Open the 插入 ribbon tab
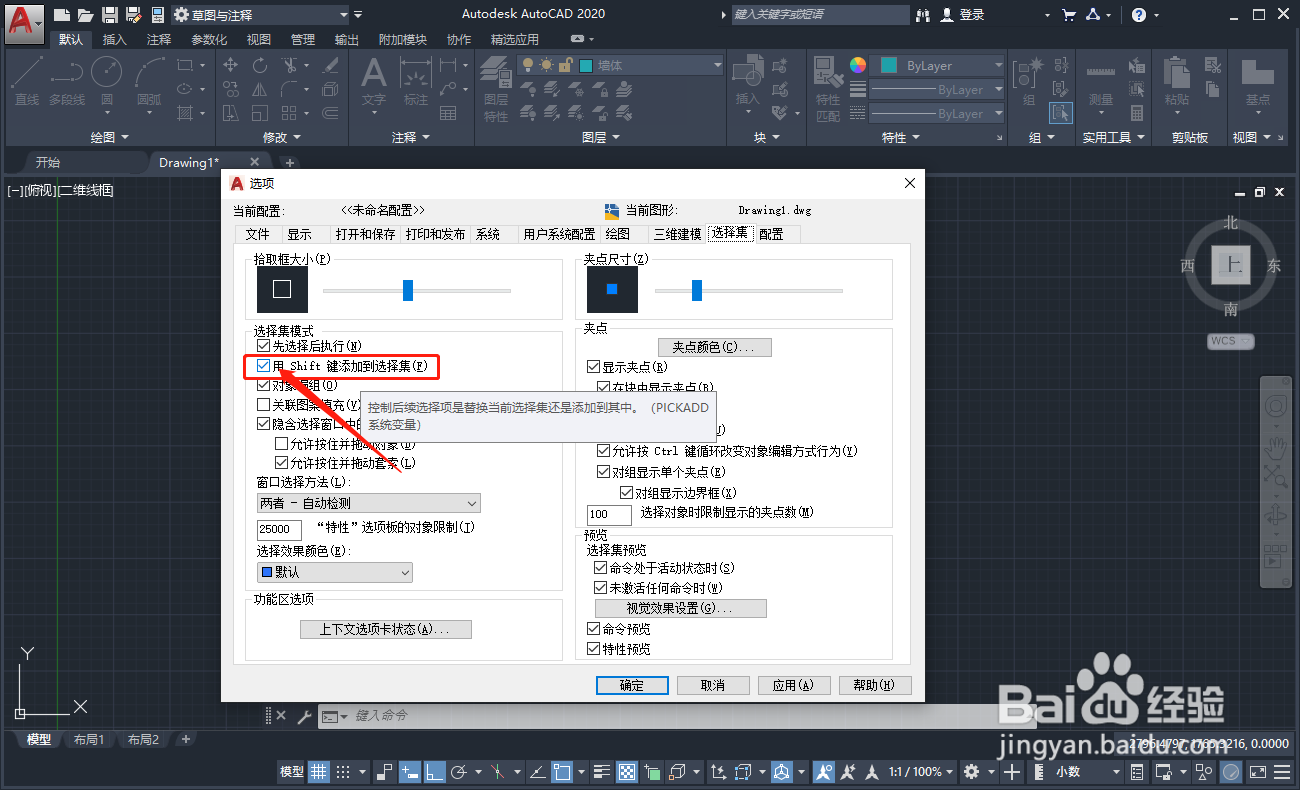The width and height of the screenshot is (1300, 790). coord(115,40)
